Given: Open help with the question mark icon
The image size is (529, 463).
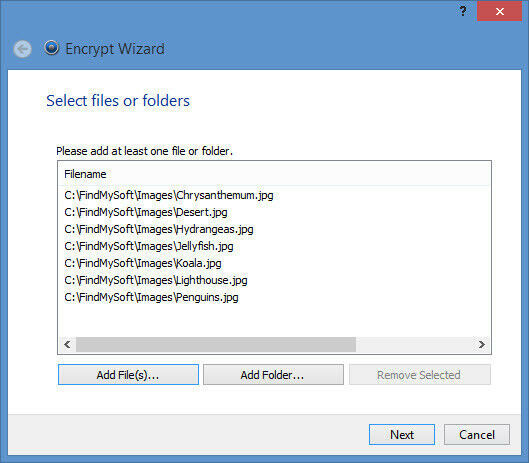Looking at the screenshot, I should 463,11.
